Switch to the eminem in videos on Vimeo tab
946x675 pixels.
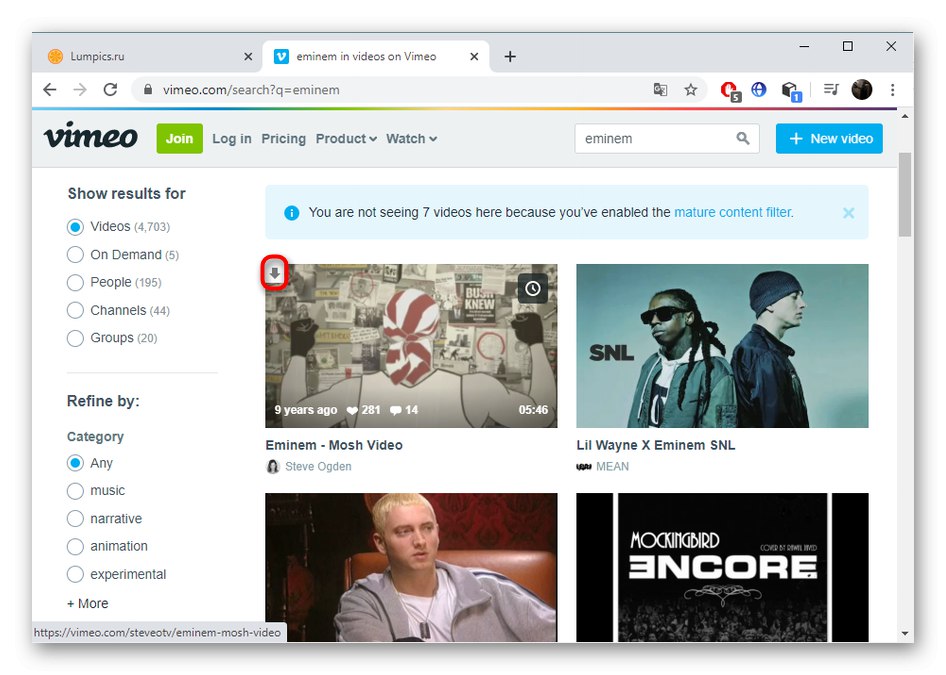pos(376,57)
